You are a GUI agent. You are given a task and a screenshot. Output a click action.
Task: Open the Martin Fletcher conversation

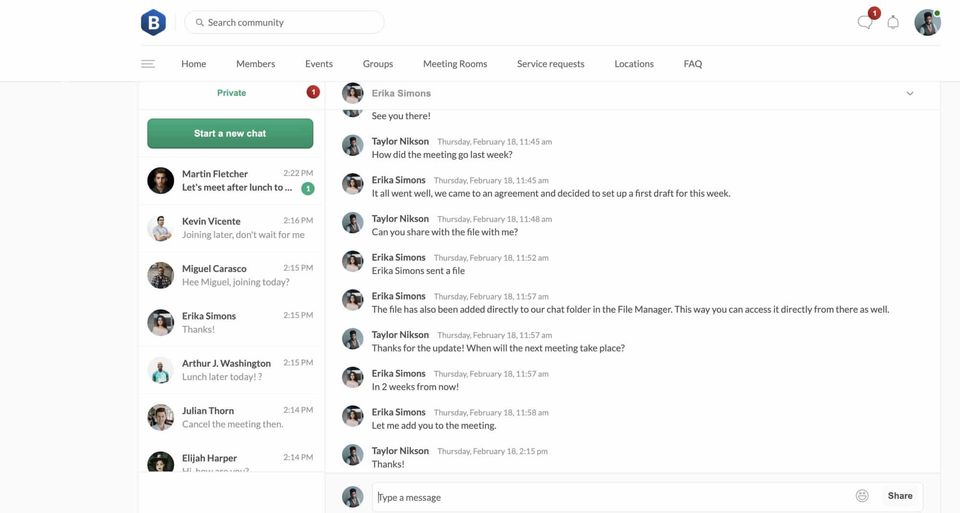(231, 181)
